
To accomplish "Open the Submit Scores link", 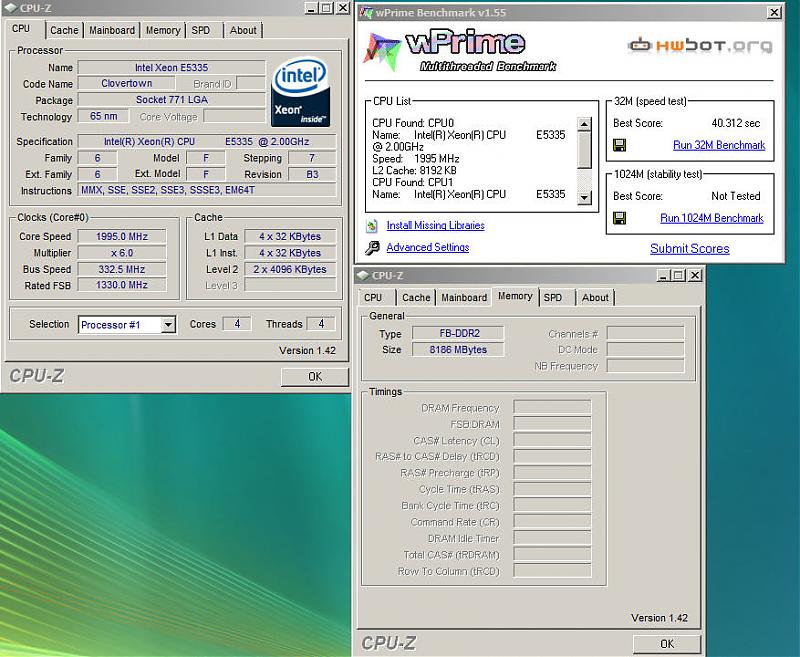I will tap(690, 249).
